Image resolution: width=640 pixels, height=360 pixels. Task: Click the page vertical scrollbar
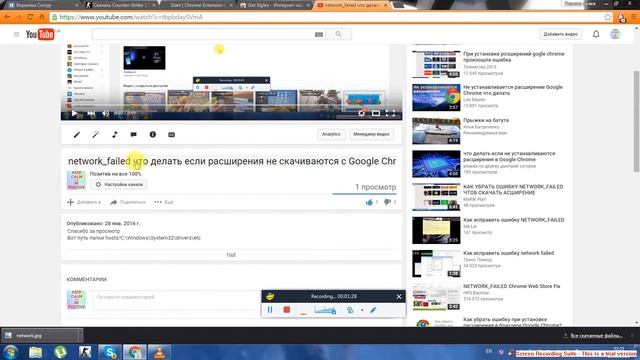[x=636, y=121]
